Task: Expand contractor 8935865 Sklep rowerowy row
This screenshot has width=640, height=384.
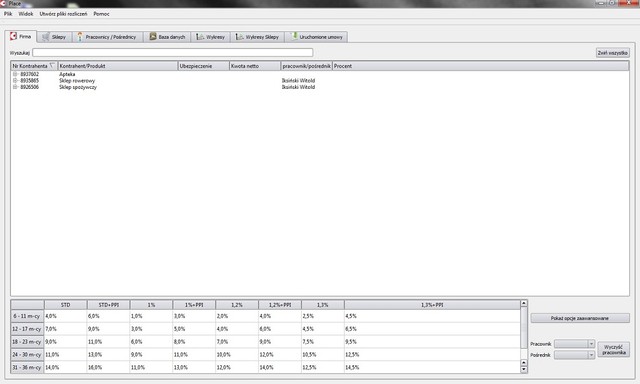Action: click(15, 80)
